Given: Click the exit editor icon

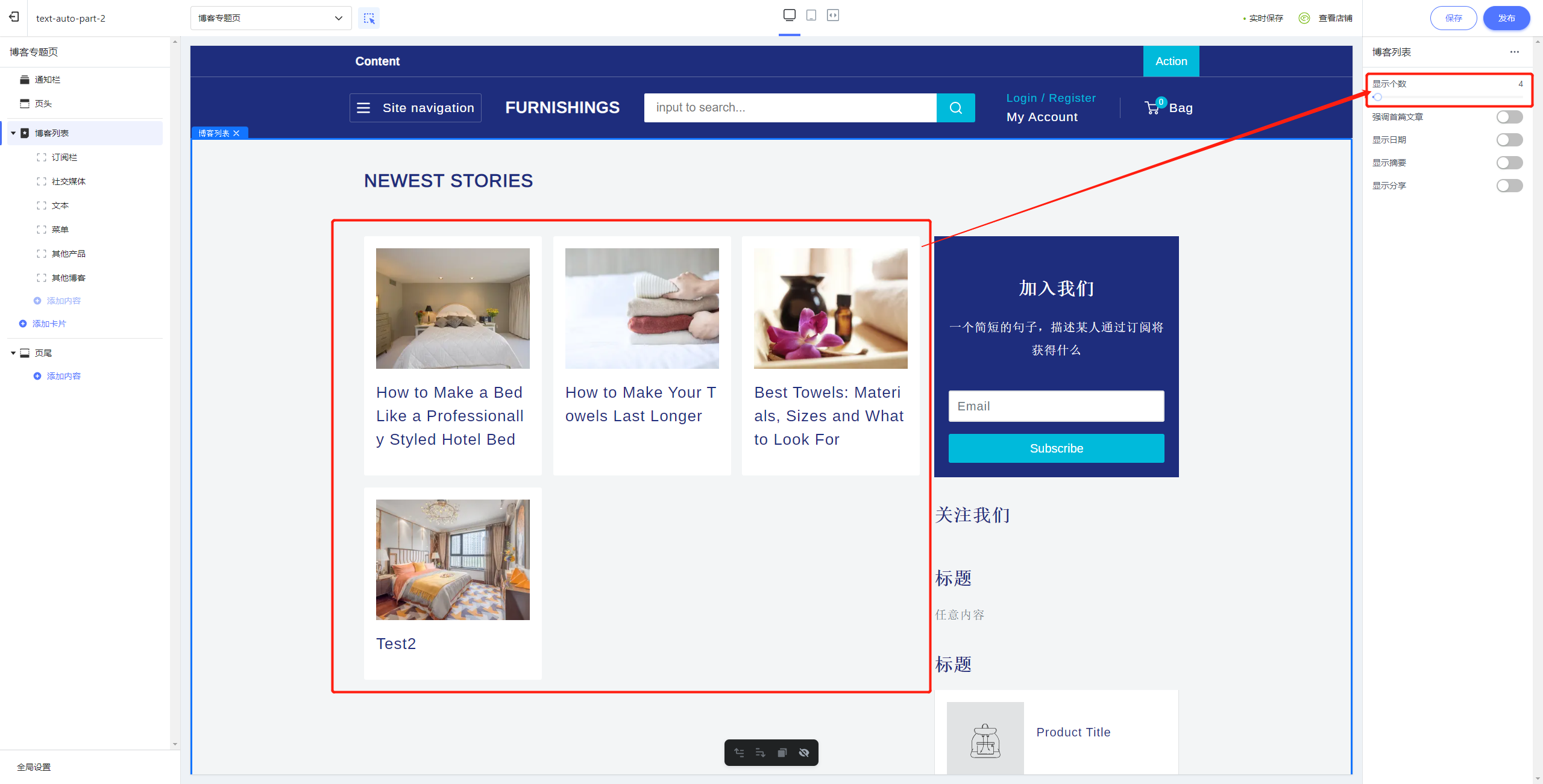Looking at the screenshot, I should tap(14, 17).
